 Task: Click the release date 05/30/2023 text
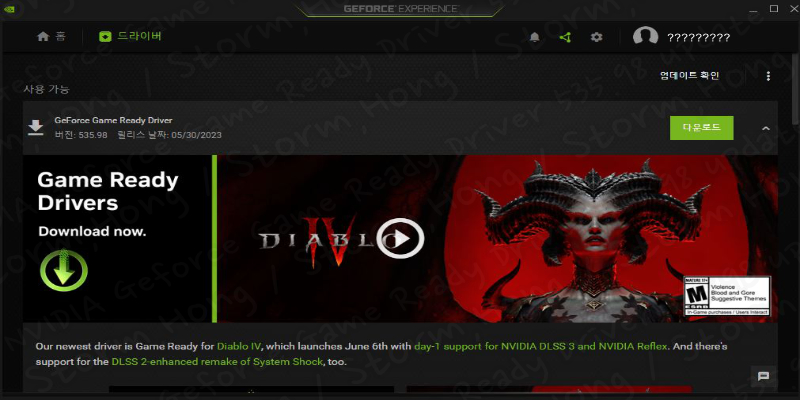click(169, 135)
